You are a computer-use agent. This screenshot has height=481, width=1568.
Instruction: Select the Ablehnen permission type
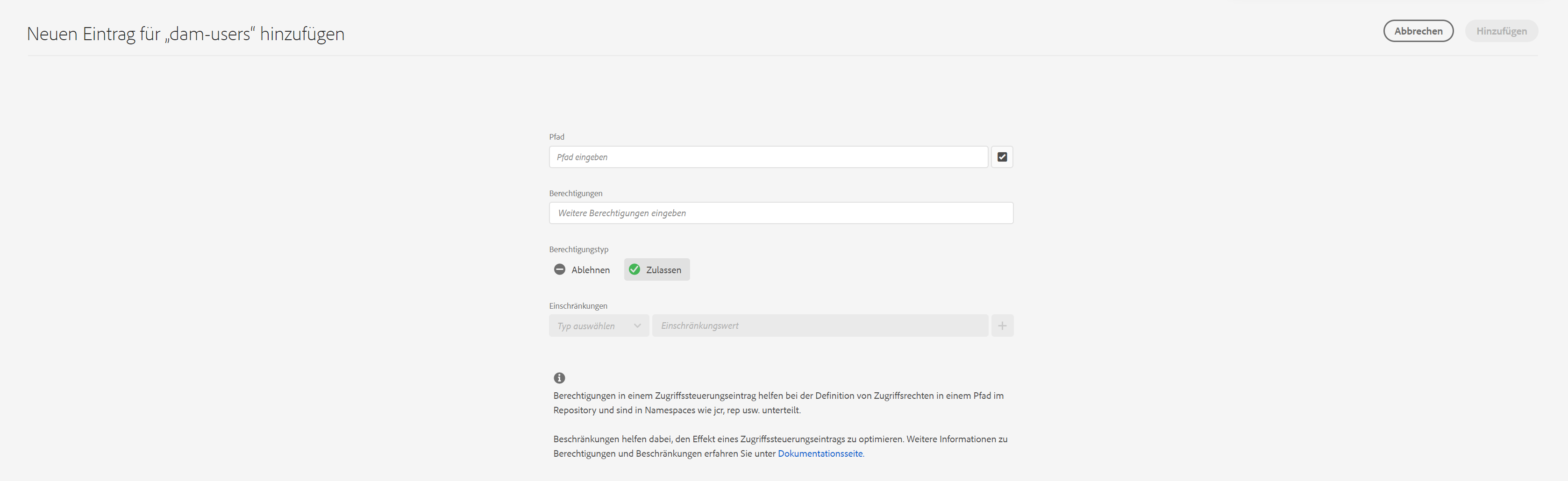click(582, 269)
